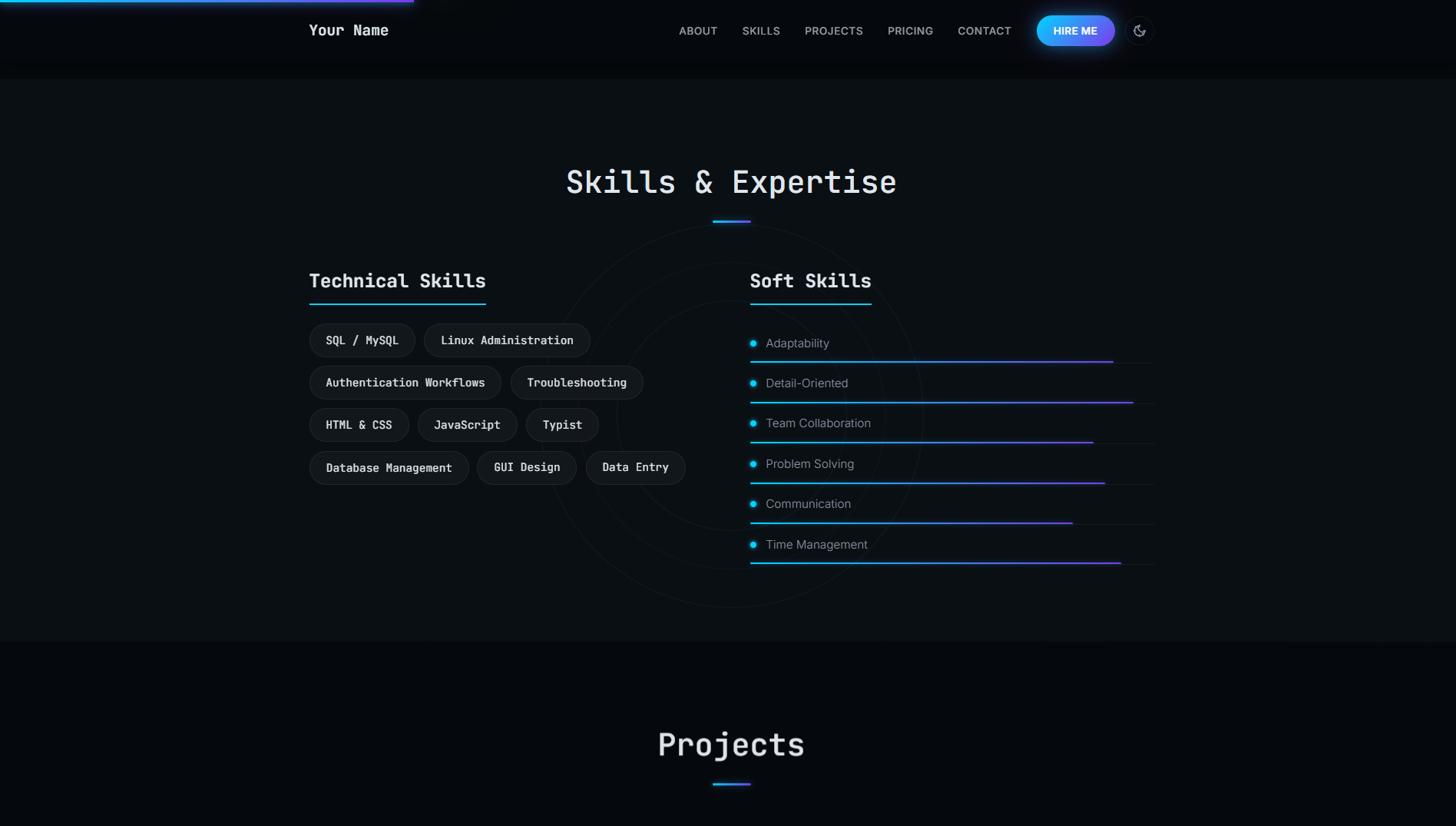The image size is (1456, 826).
Task: Click the Detail-Oriented progress bar
Action: click(x=941, y=403)
